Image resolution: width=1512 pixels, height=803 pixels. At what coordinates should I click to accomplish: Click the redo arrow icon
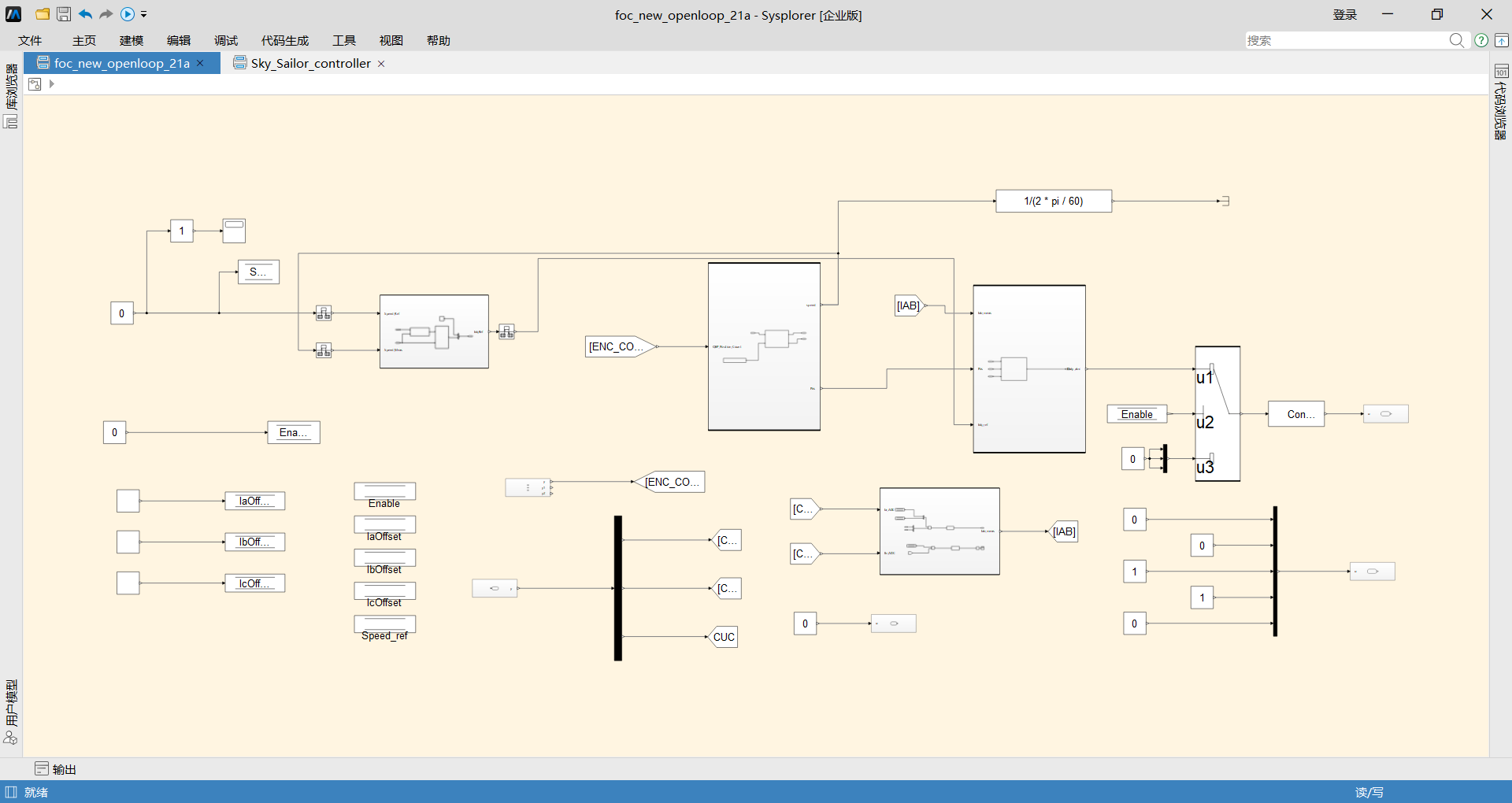click(106, 14)
